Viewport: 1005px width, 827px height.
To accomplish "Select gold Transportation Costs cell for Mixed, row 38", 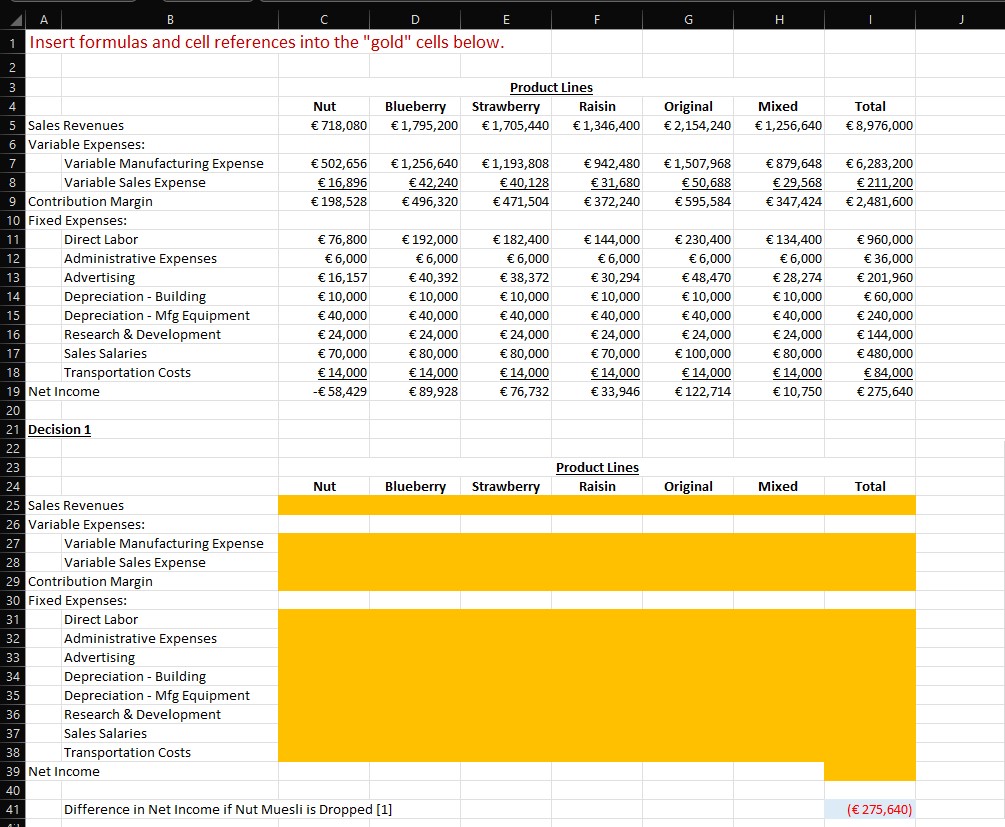I will [779, 752].
